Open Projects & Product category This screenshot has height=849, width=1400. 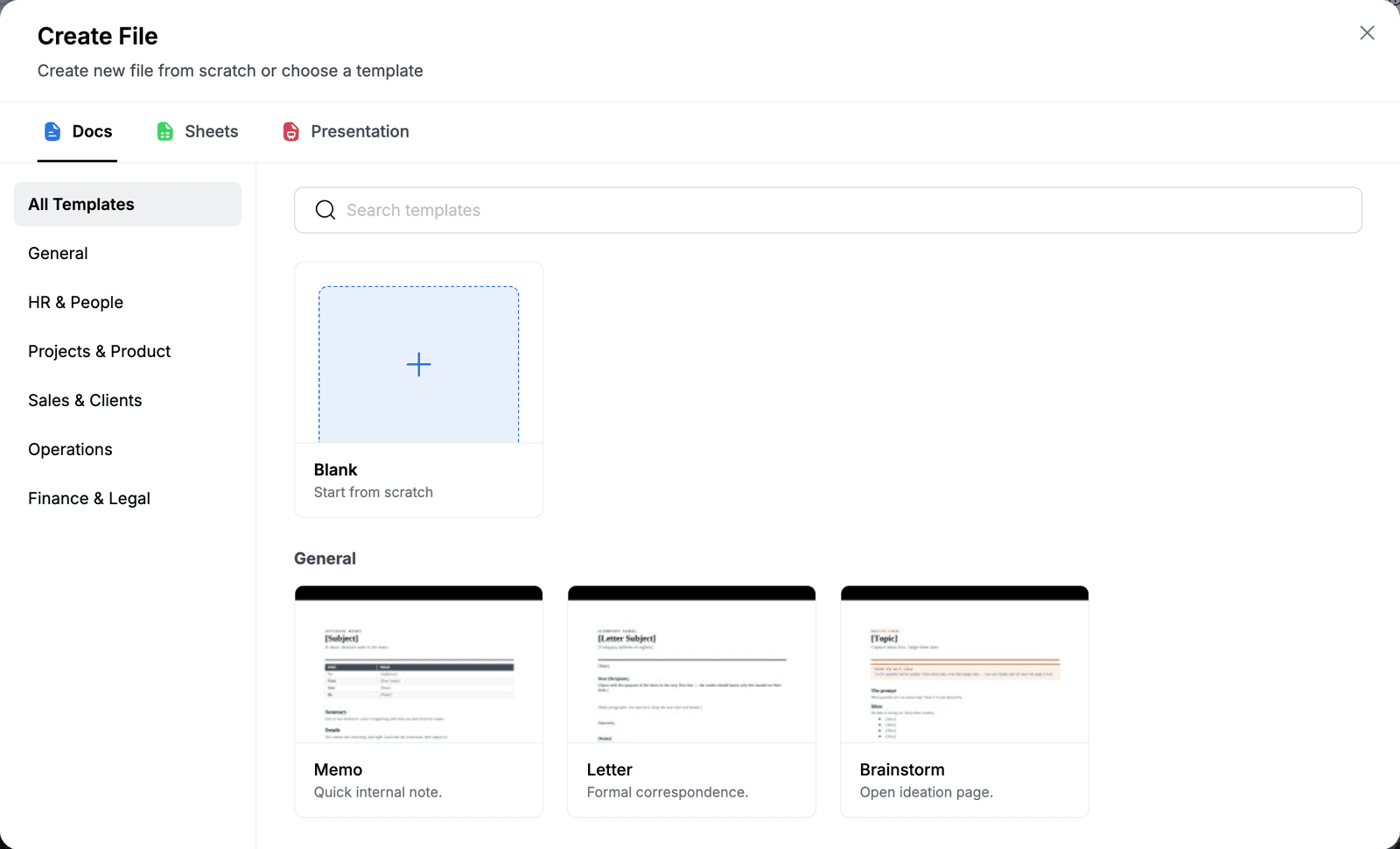pyautogui.click(x=128, y=351)
